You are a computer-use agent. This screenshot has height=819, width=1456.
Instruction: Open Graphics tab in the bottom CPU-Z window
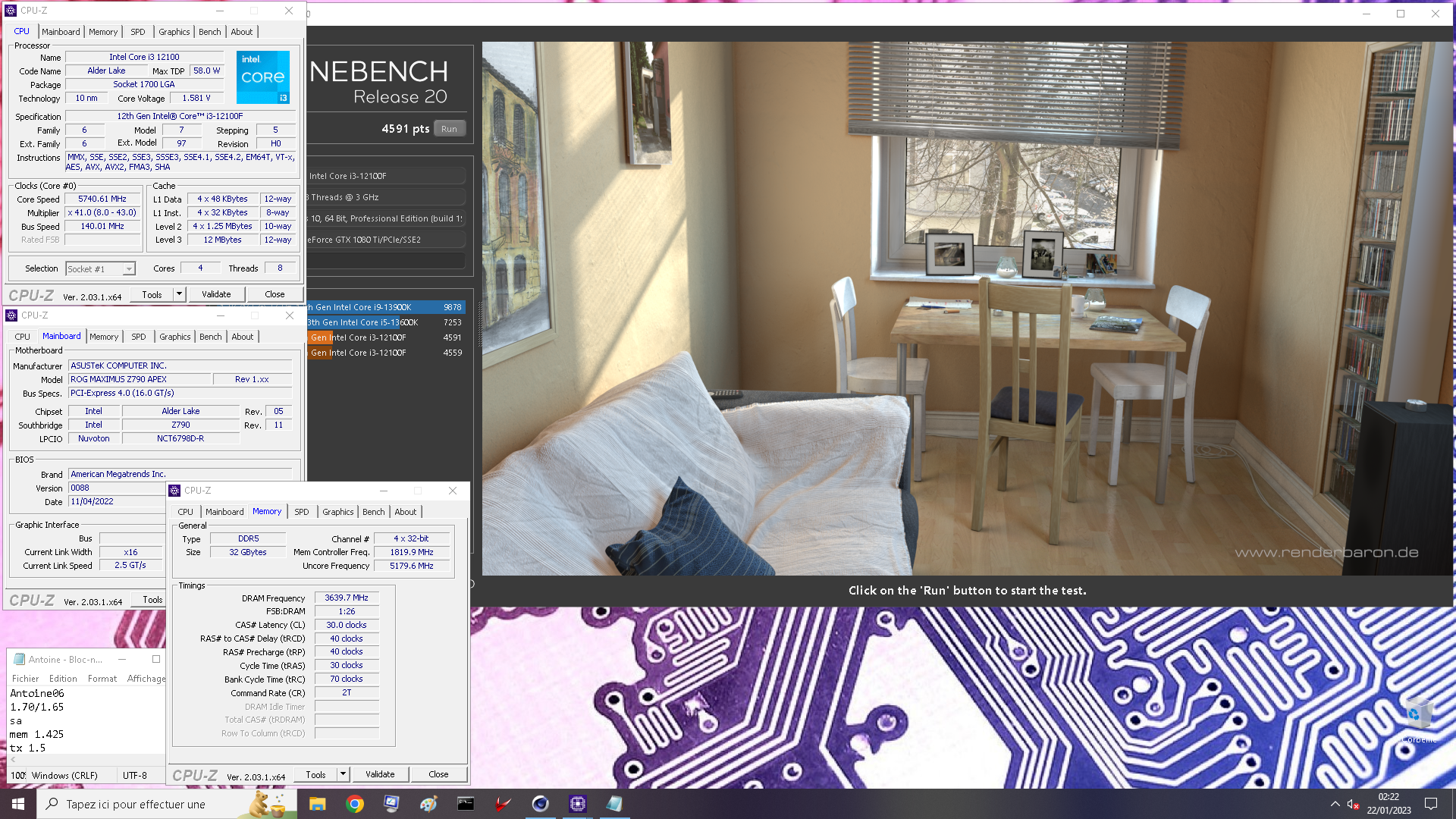click(337, 512)
